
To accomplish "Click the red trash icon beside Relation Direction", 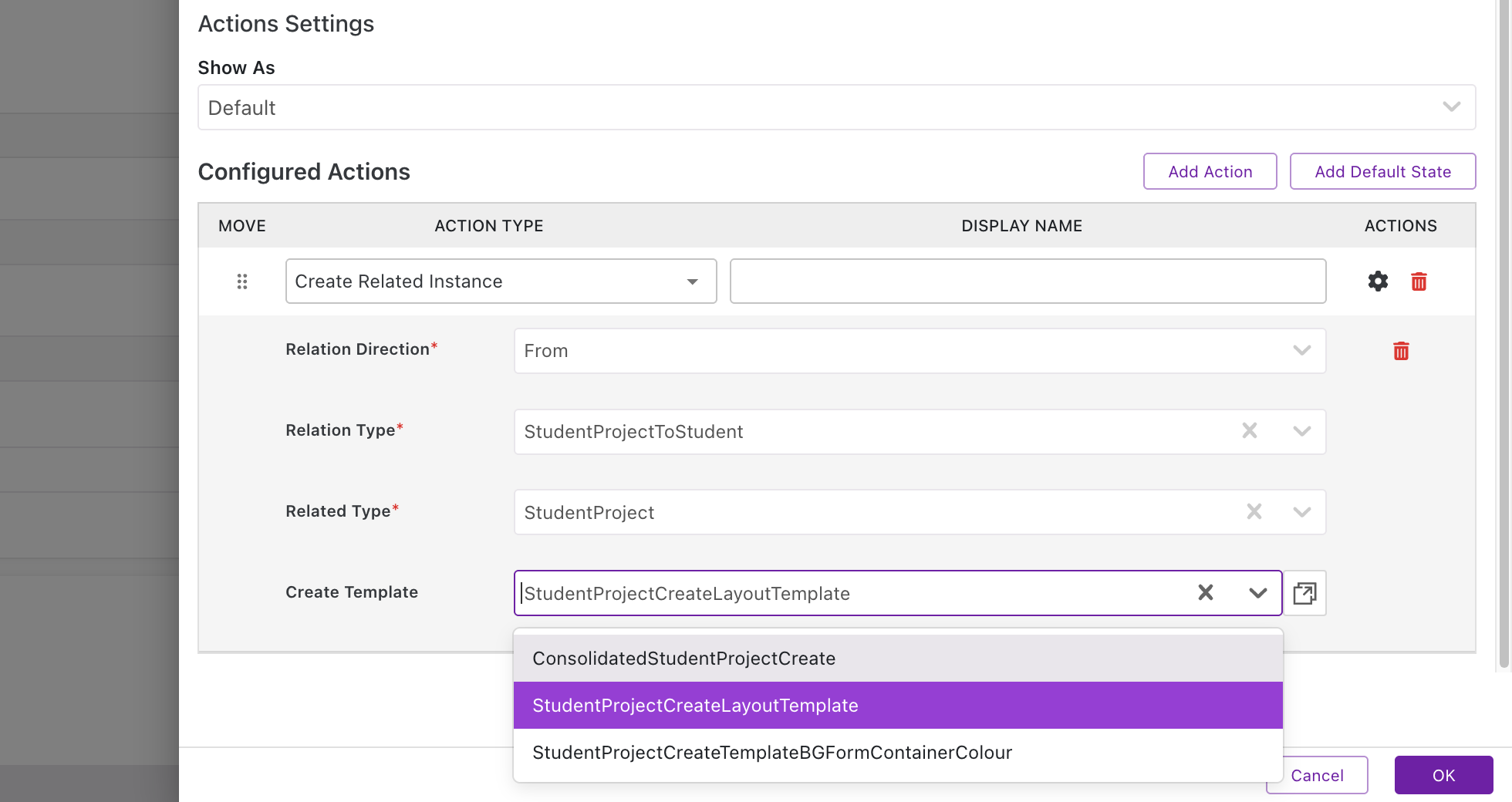I will [1401, 351].
